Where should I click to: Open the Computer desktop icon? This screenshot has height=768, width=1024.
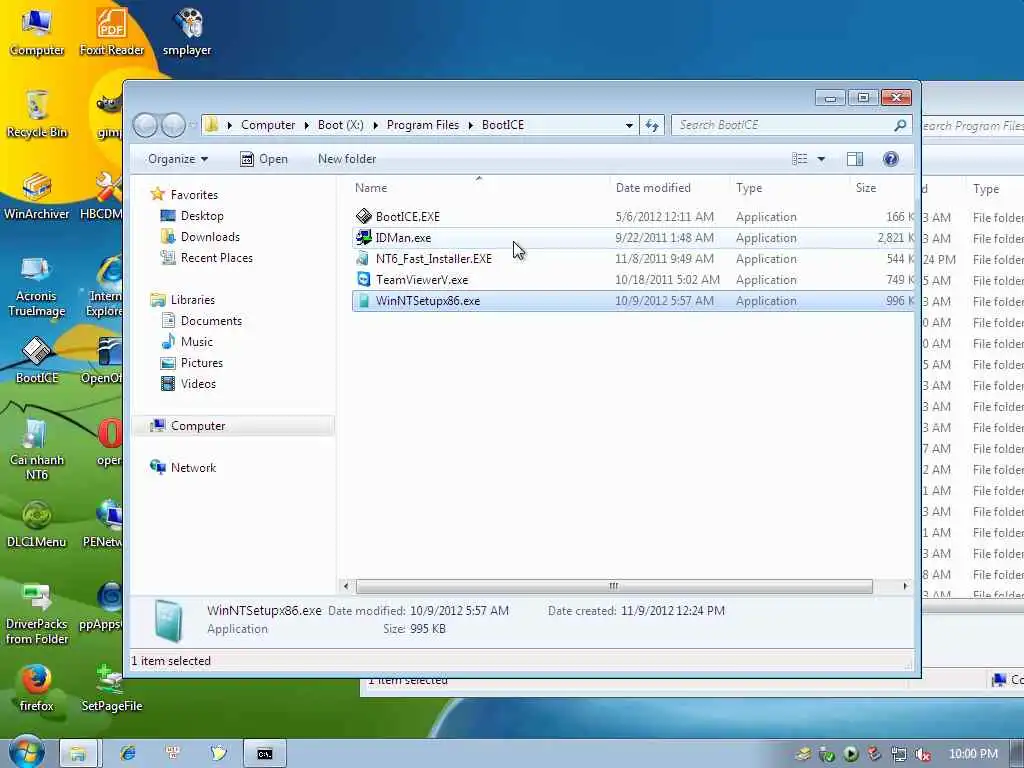[x=37, y=31]
